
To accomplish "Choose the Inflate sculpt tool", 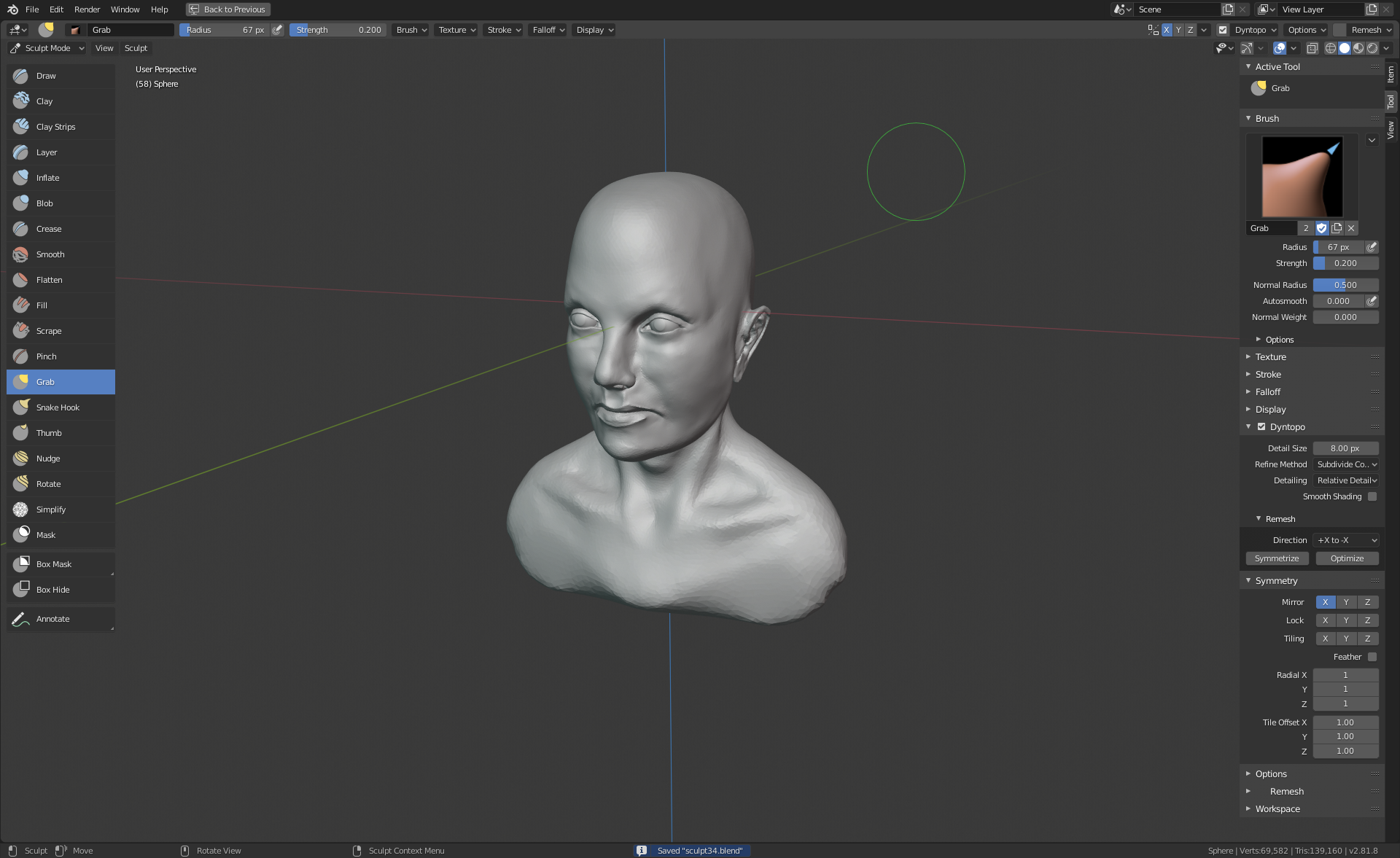I will (x=47, y=178).
